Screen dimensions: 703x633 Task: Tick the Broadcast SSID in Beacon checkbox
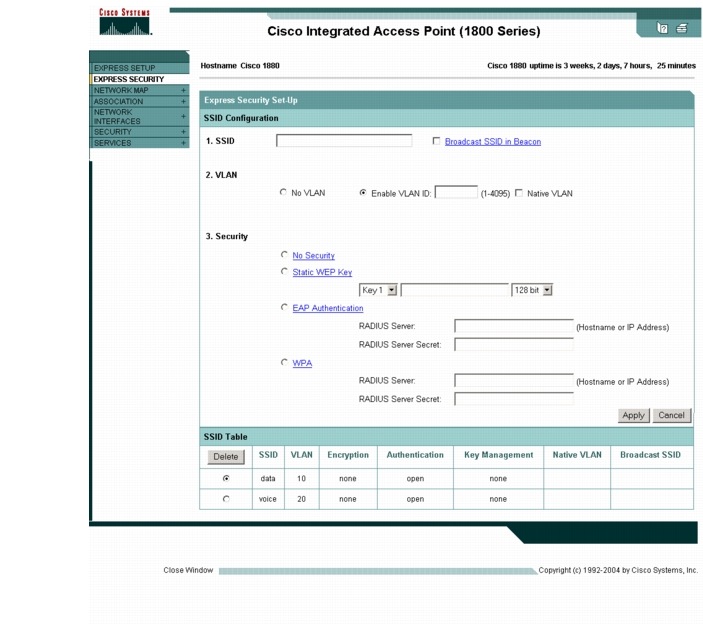436,141
